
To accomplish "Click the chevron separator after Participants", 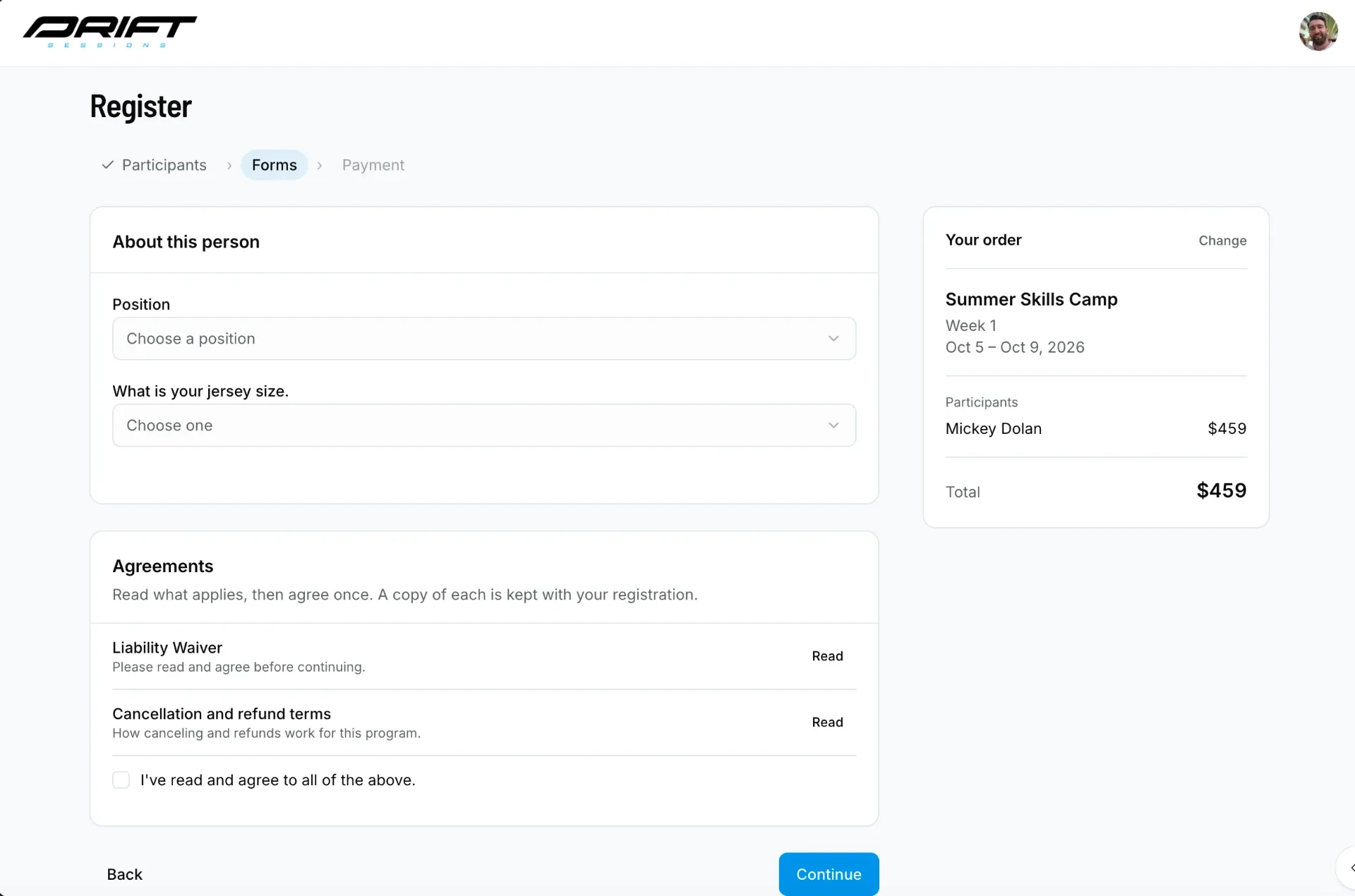I will click(x=229, y=165).
